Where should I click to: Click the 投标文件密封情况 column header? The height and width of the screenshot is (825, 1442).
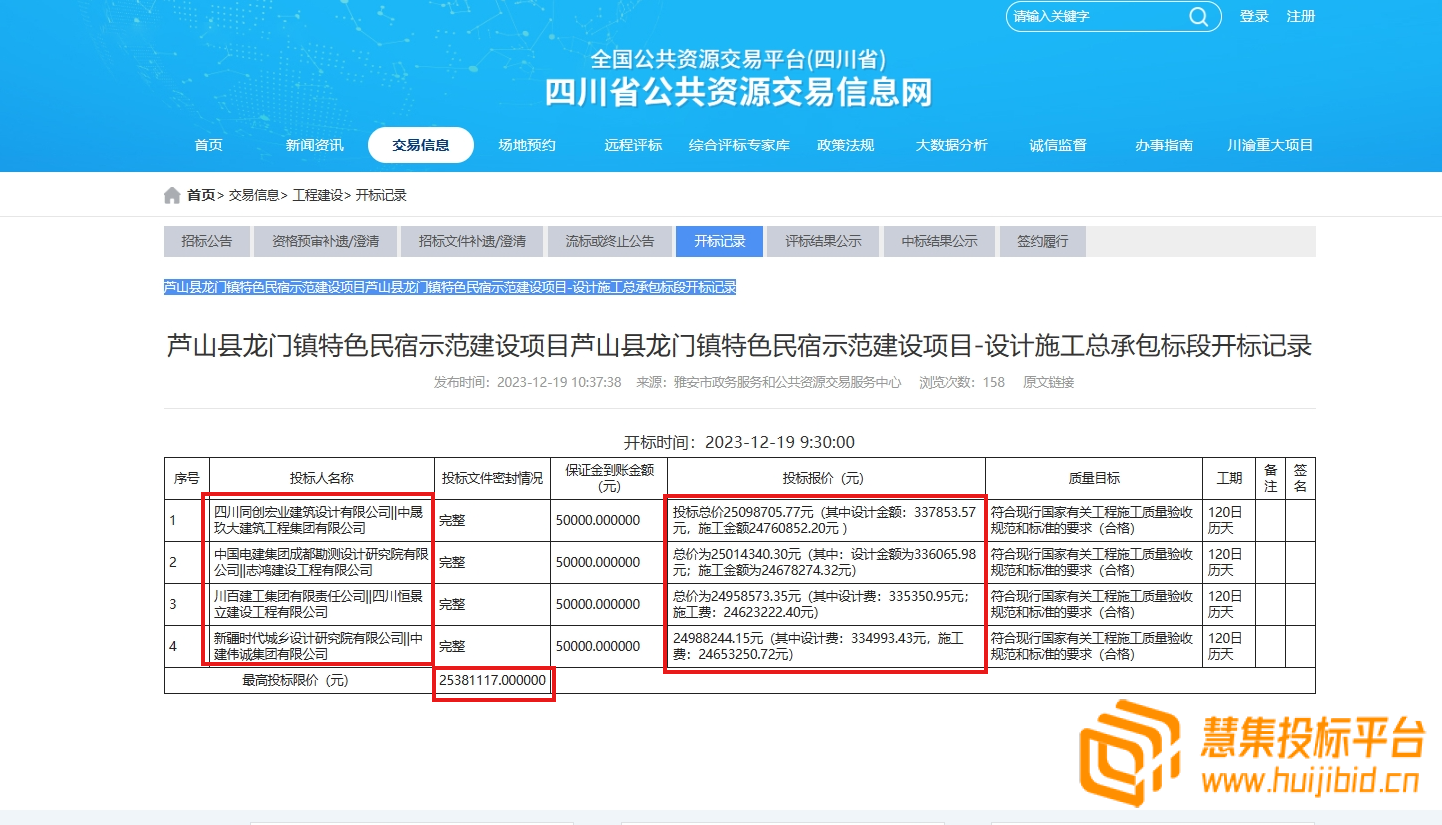[x=493, y=478]
